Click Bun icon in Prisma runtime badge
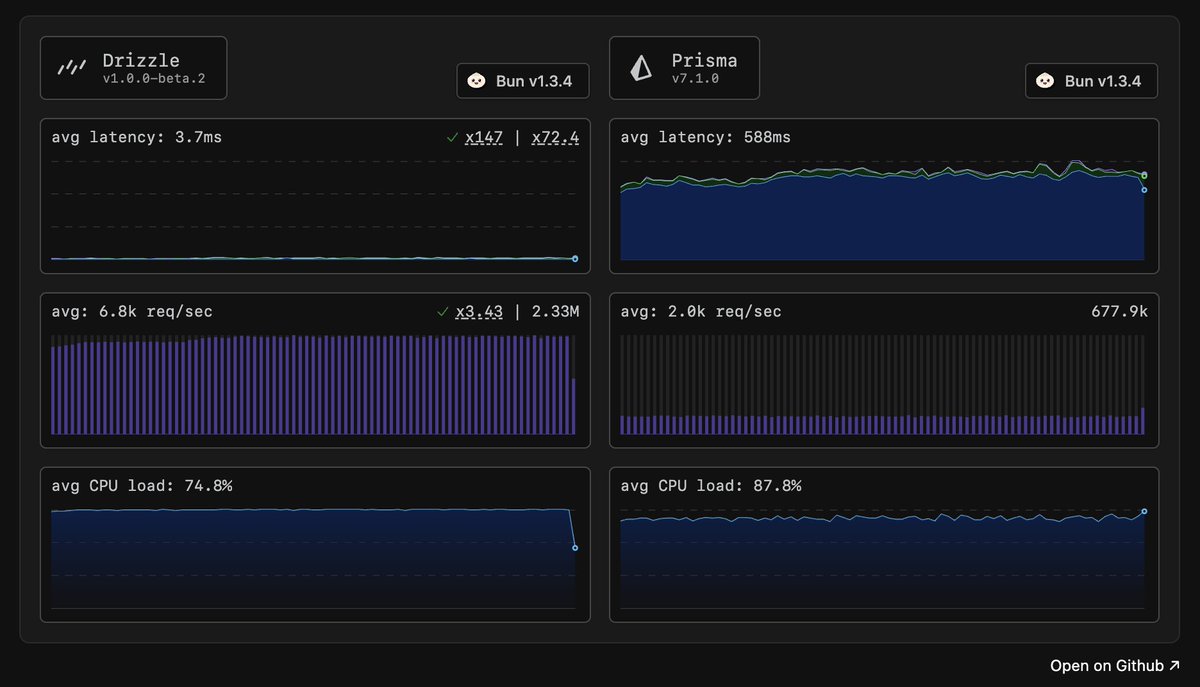 coord(1045,81)
